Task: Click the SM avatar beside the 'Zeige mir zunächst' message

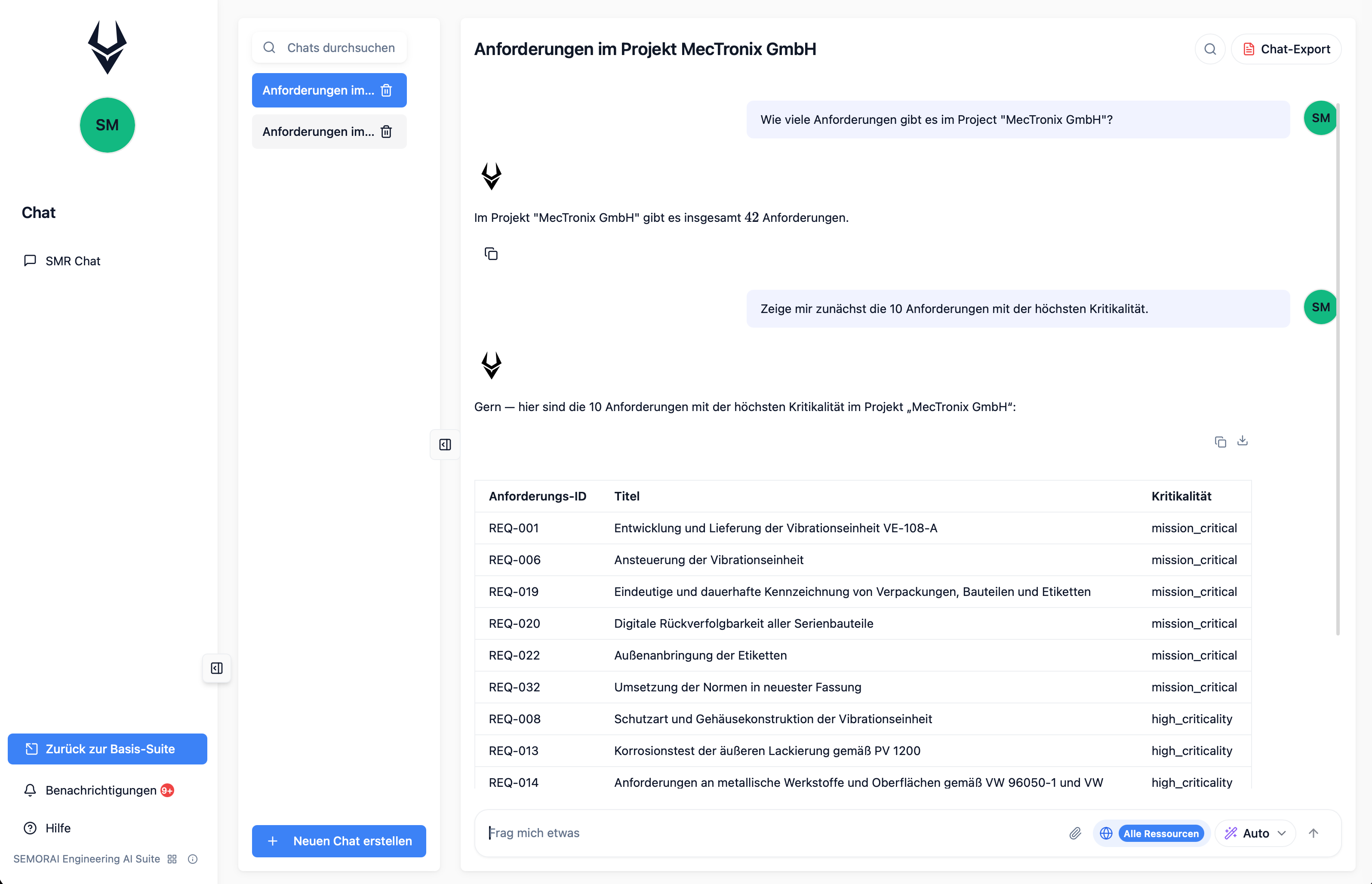Action: 1320,307
